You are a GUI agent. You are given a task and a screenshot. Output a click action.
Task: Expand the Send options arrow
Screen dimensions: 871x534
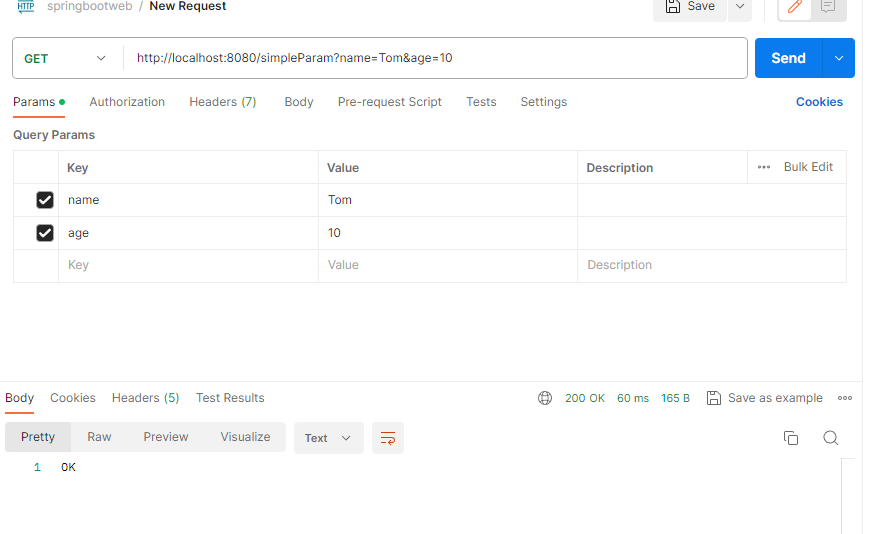point(839,58)
